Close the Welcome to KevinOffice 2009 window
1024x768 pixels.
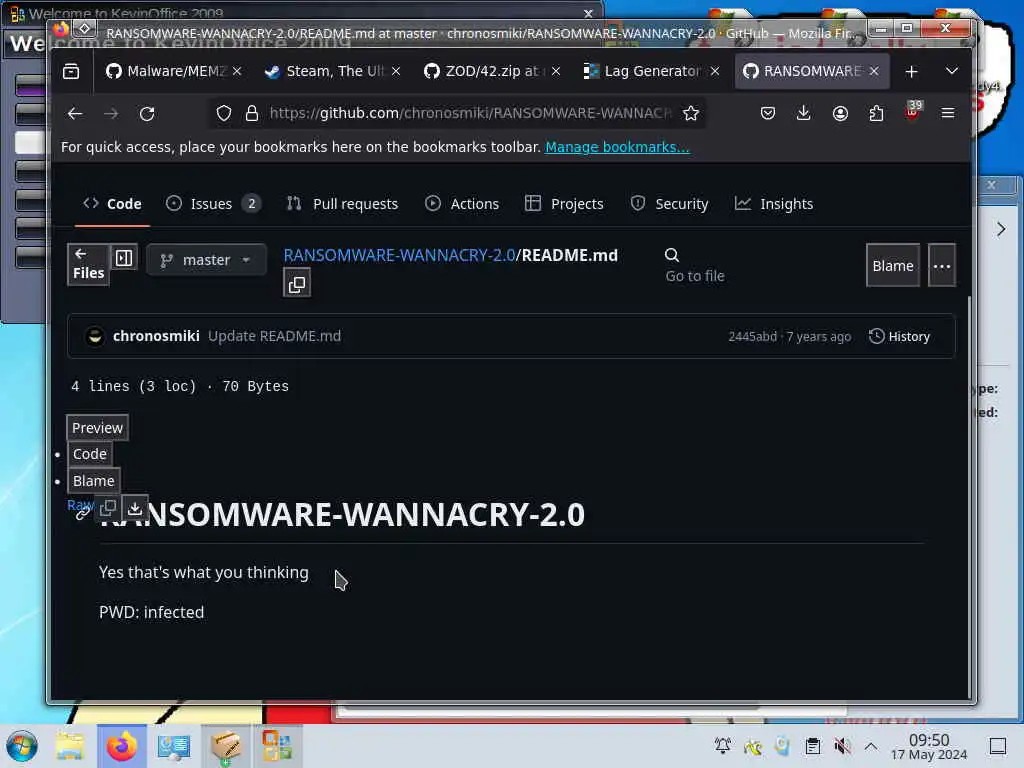pyautogui.click(x=588, y=13)
